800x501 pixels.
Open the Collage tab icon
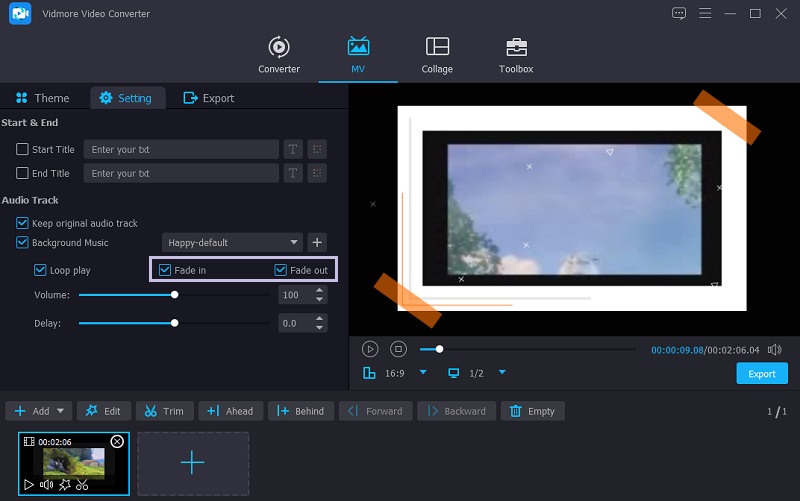coord(437,47)
